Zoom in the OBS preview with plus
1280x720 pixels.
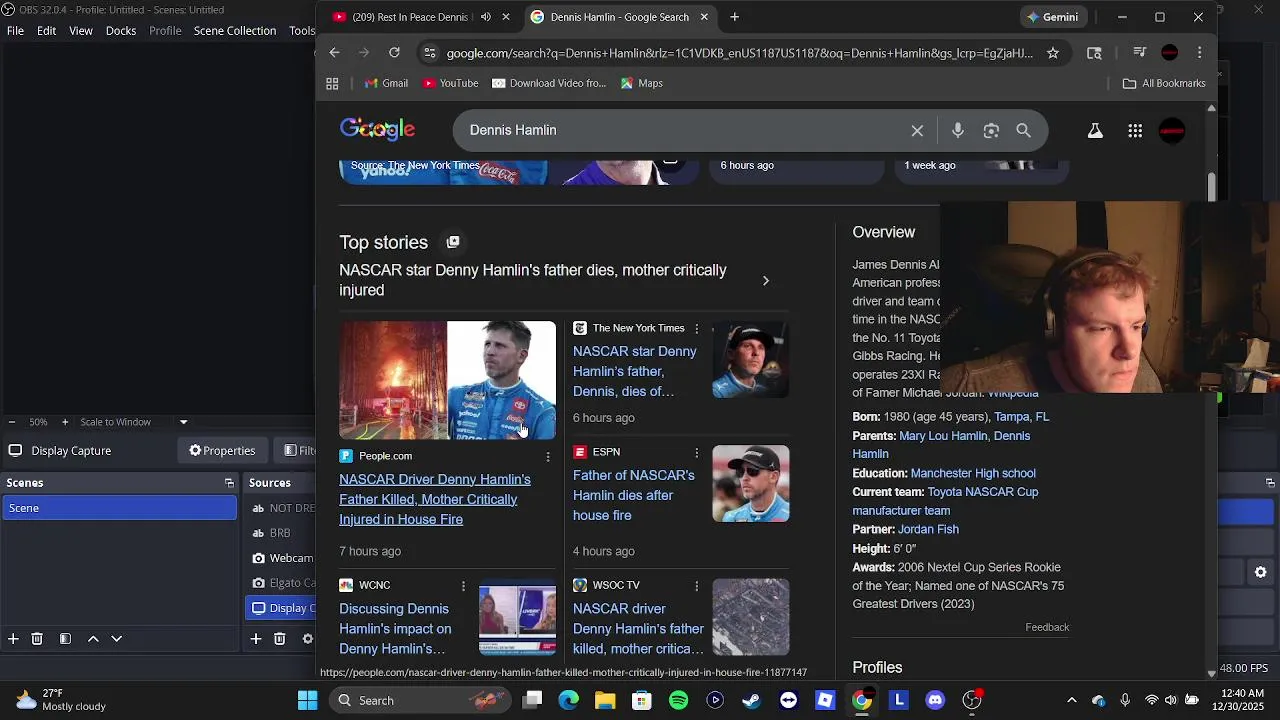[67, 422]
